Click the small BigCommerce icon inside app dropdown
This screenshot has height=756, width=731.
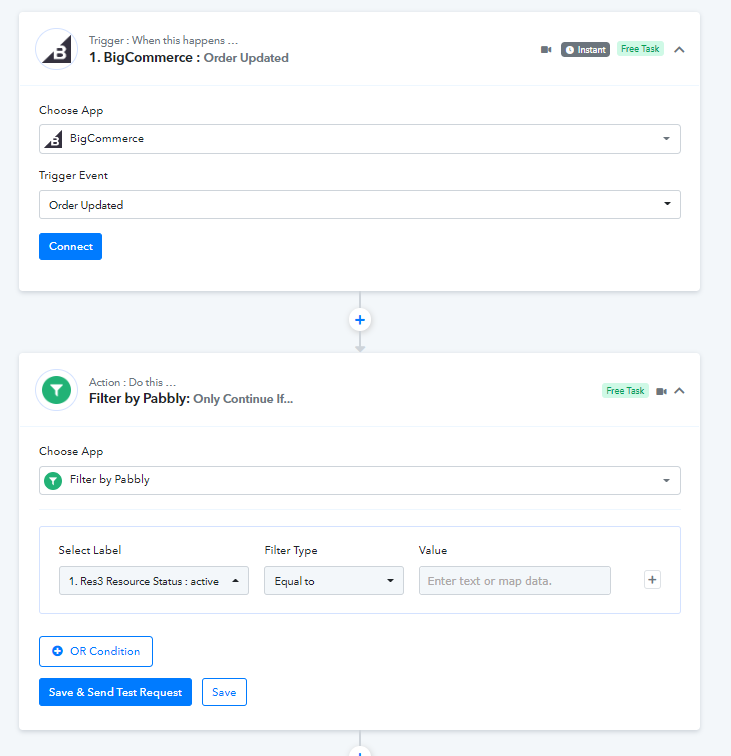pos(54,139)
